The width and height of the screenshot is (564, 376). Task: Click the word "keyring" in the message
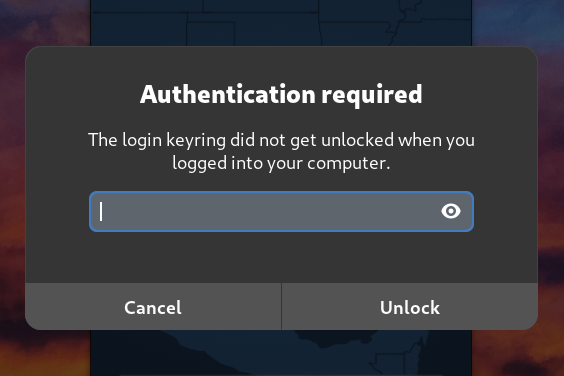(196, 140)
